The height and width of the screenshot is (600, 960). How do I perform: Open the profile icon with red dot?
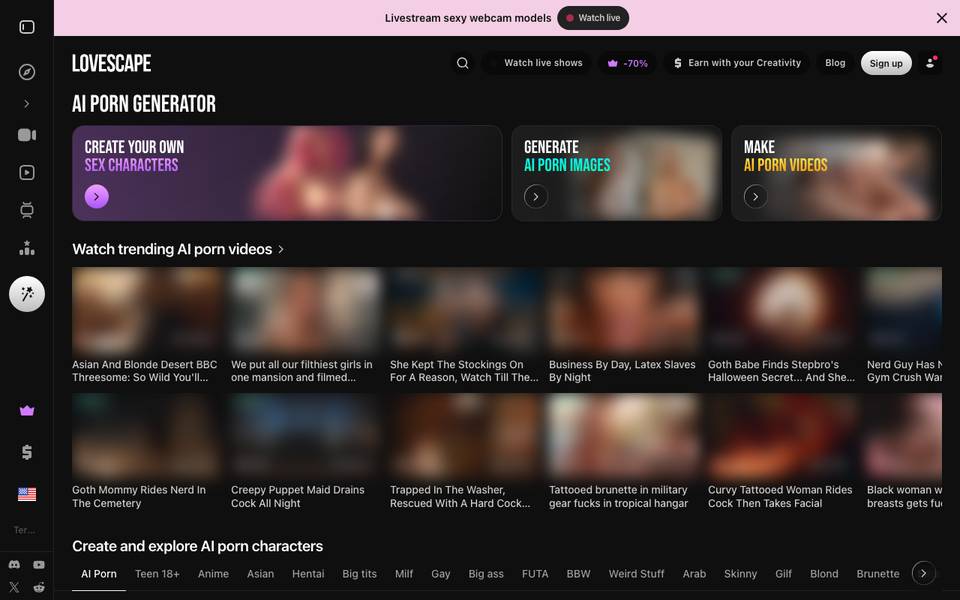click(930, 63)
